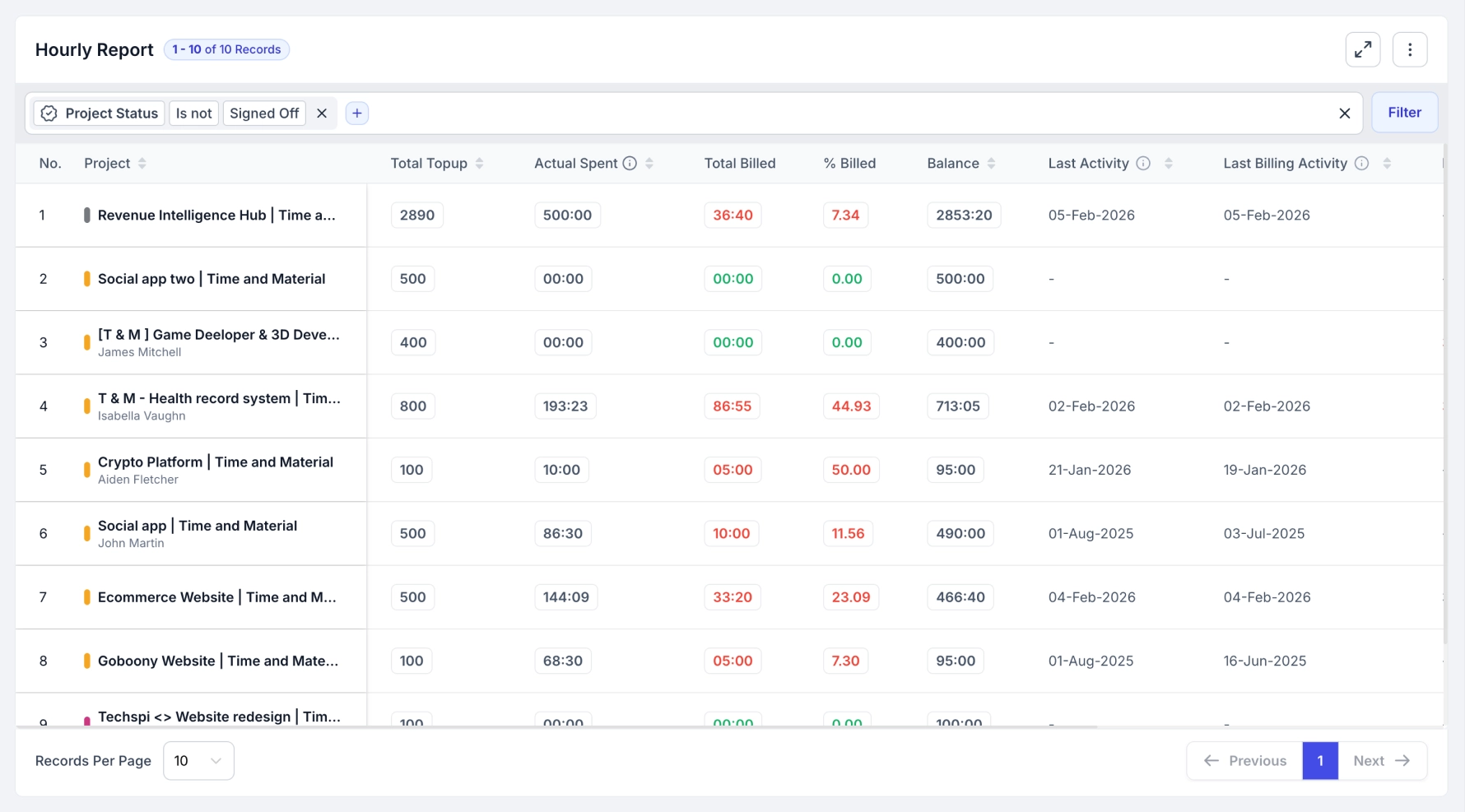Open the three-dot options menu
Screen dimensions: 1465x812
click(x=1411, y=49)
